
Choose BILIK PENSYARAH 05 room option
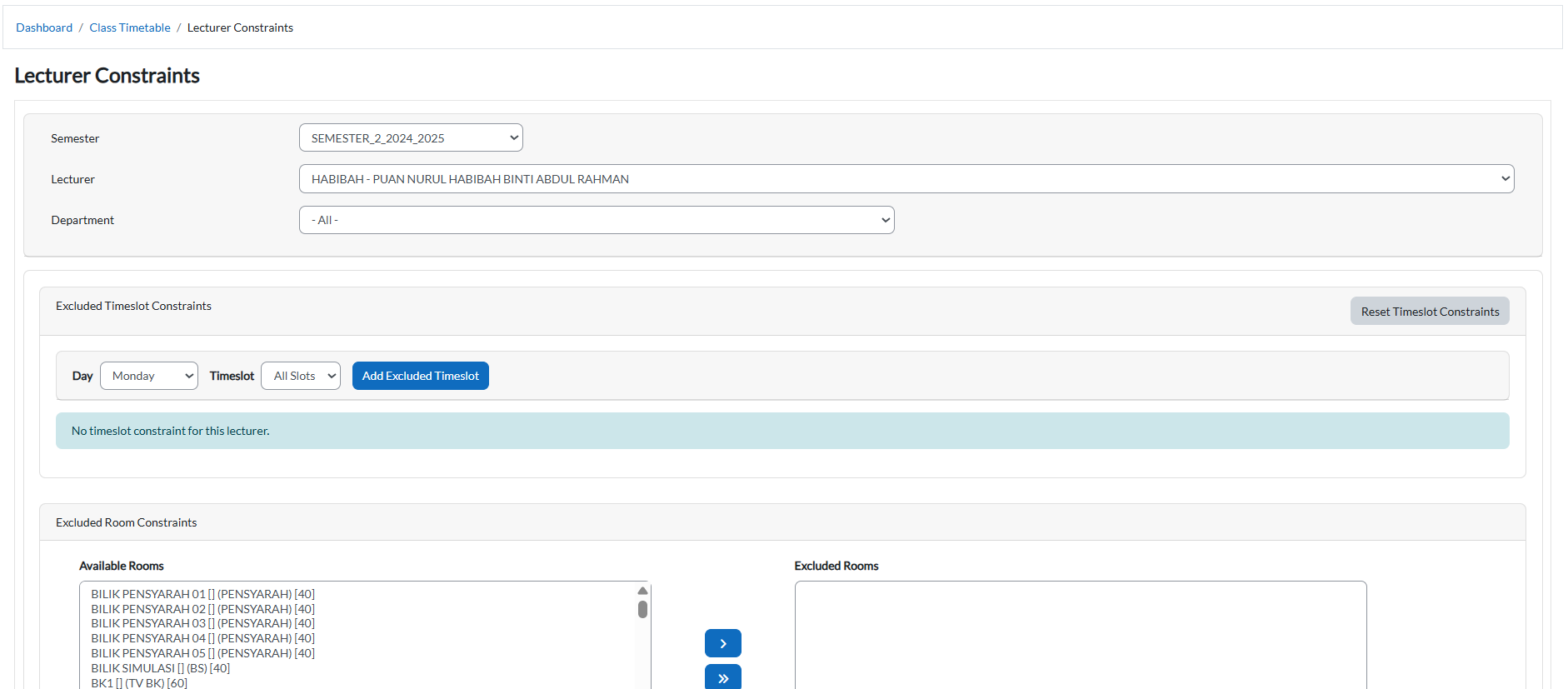(202, 653)
